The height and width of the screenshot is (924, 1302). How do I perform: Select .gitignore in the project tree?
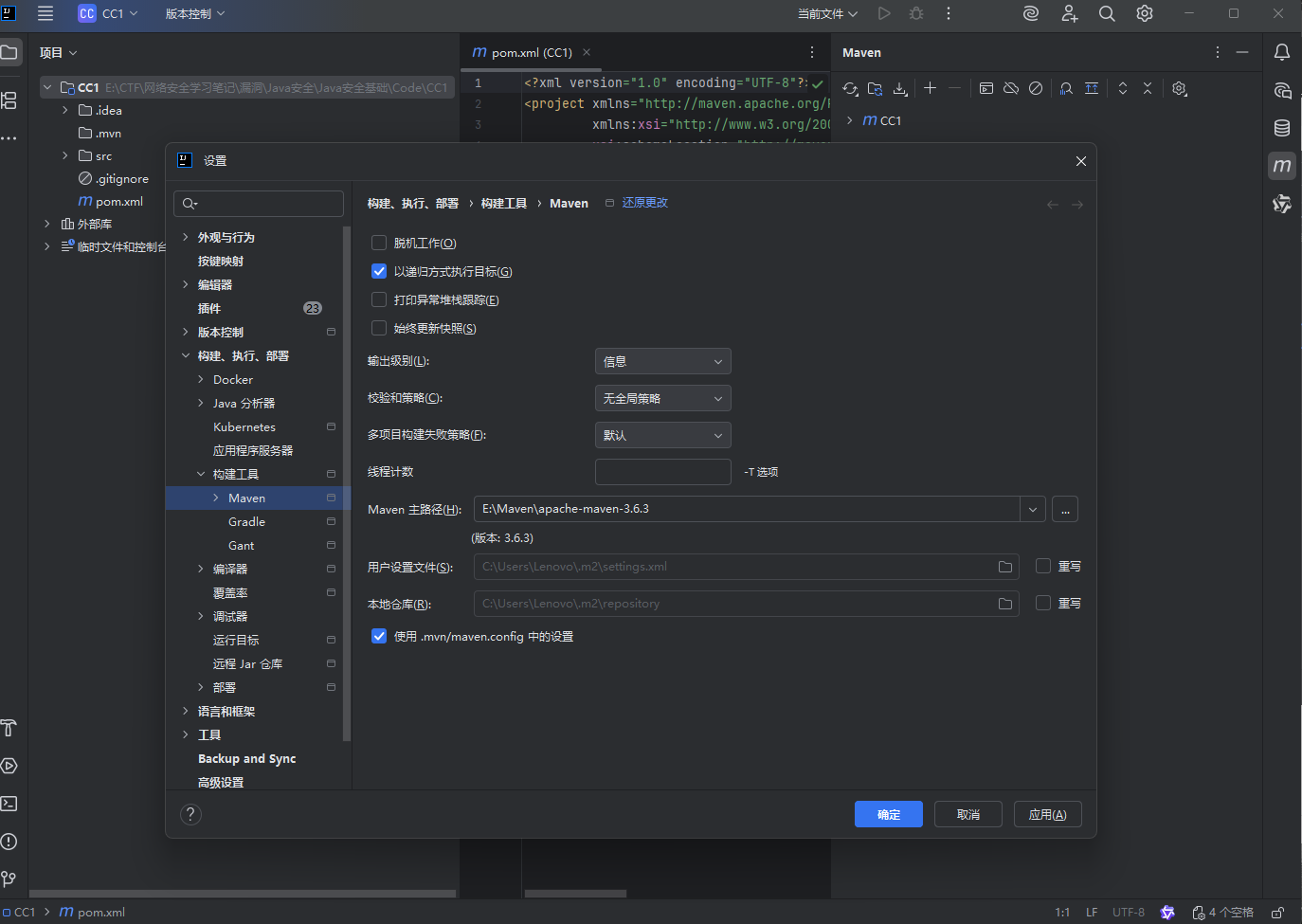121,178
